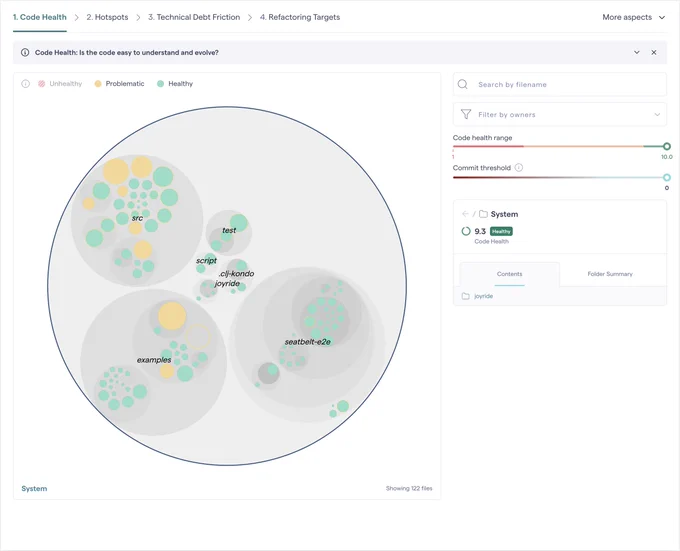The image size is (680, 551).
Task: Click the 9.3 code health score
Action: coord(480,231)
